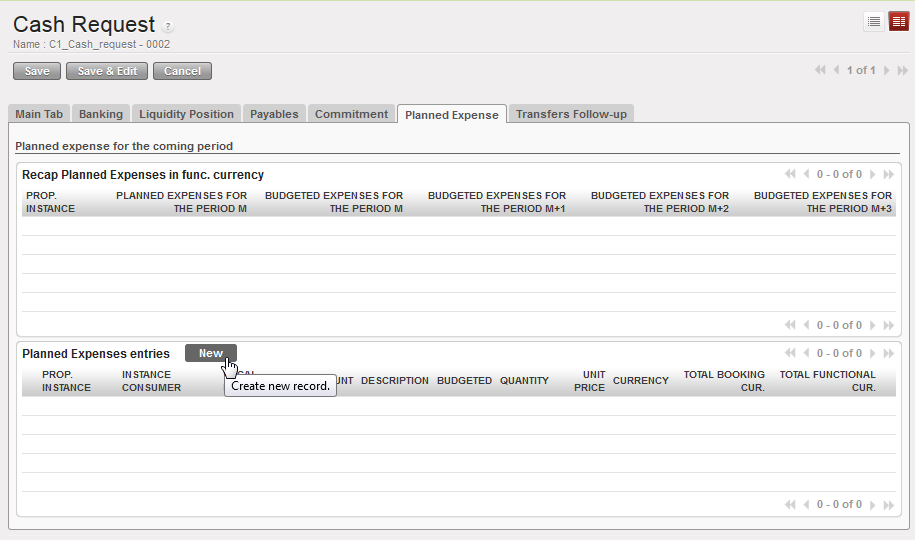Switch to list view icon

pos(874,22)
